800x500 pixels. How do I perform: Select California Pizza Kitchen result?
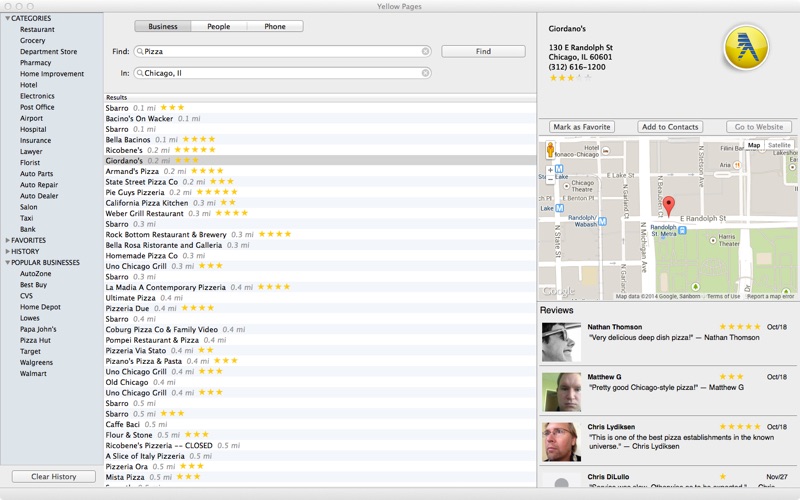point(320,203)
